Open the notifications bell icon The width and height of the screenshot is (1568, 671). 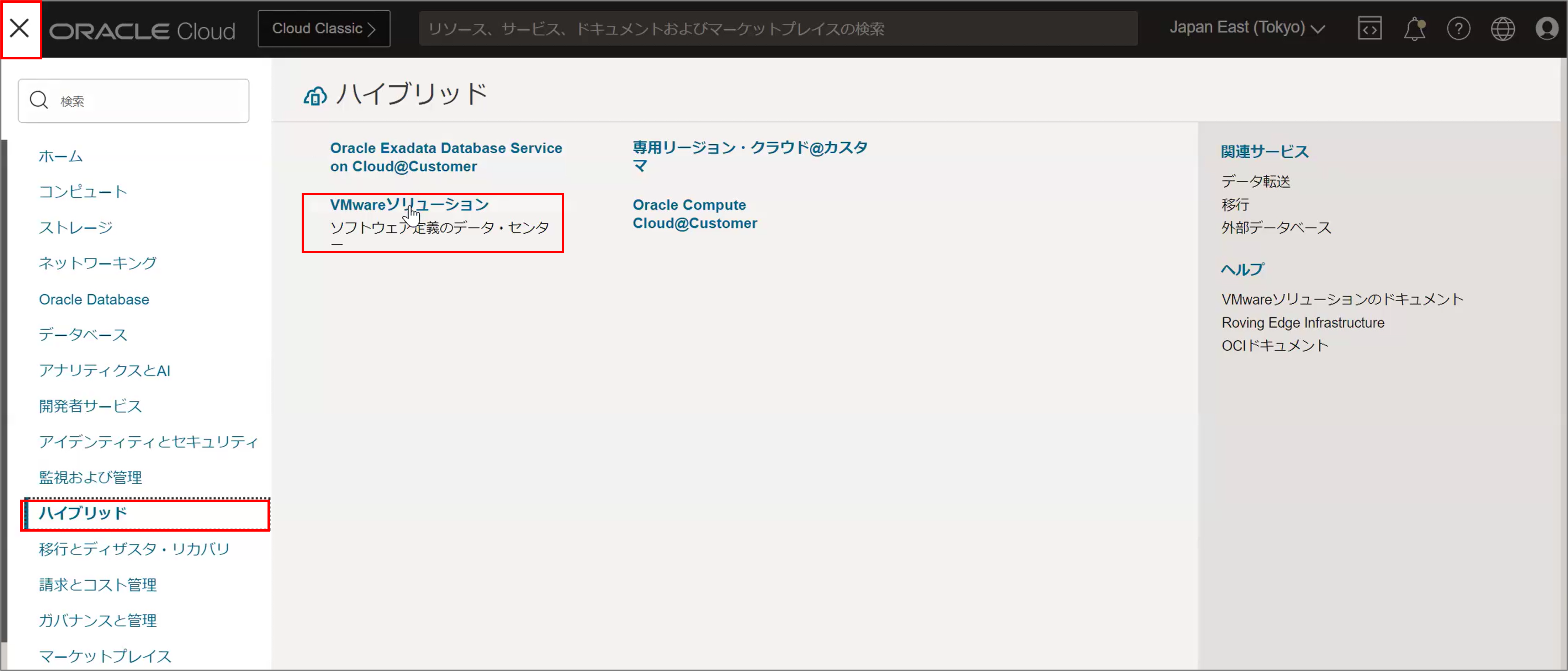1414,28
